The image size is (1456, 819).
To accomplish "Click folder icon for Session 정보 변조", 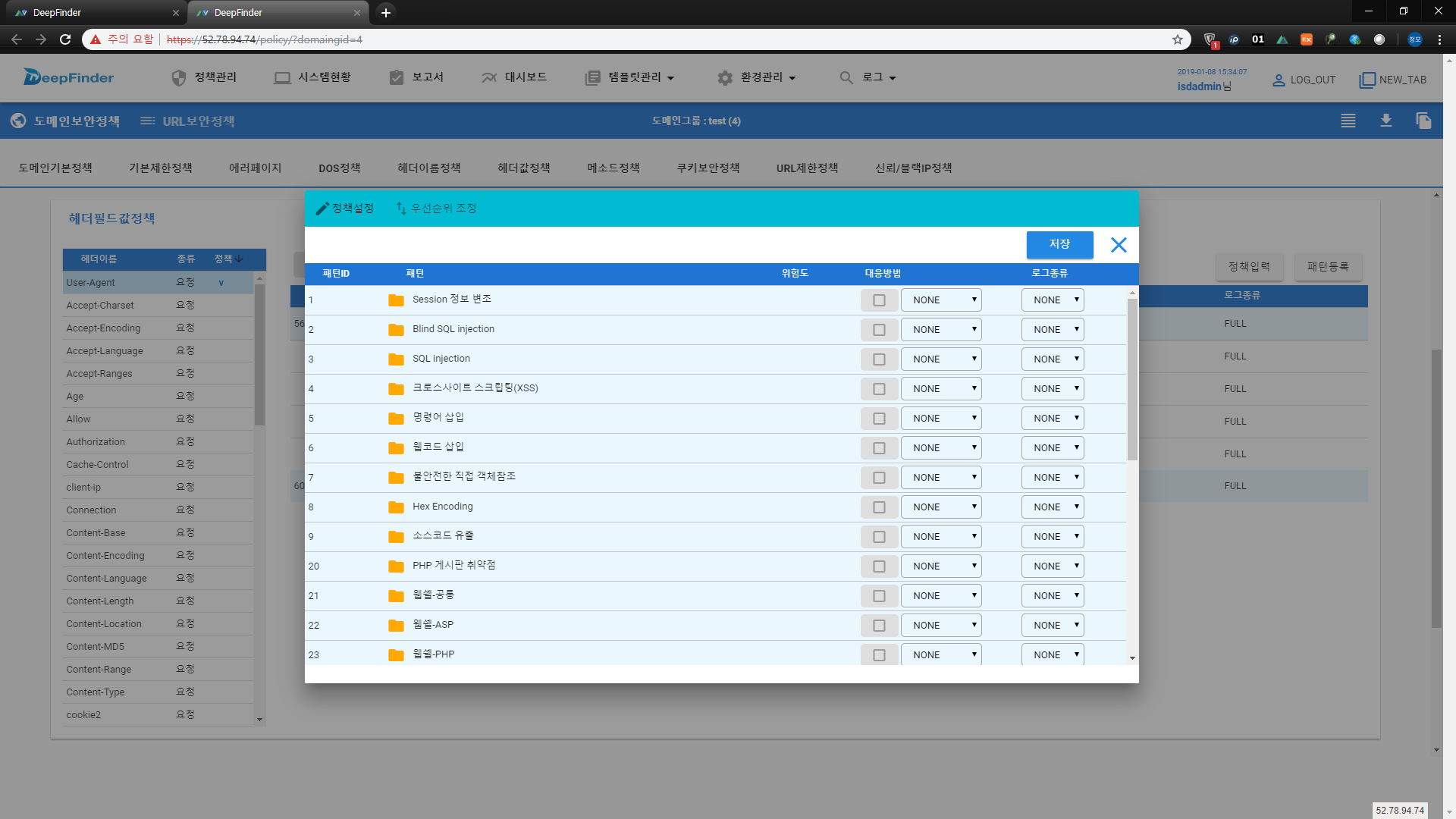I will 396,300.
